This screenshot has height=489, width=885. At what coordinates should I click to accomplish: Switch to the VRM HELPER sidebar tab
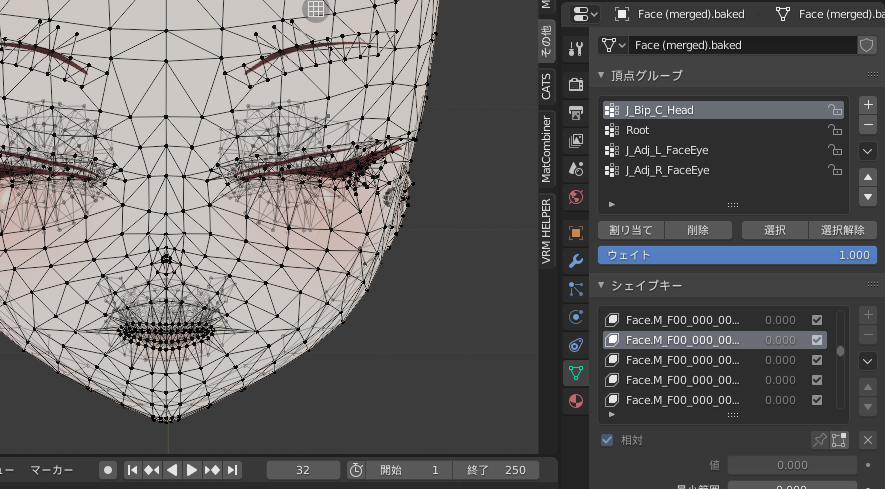pyautogui.click(x=546, y=231)
